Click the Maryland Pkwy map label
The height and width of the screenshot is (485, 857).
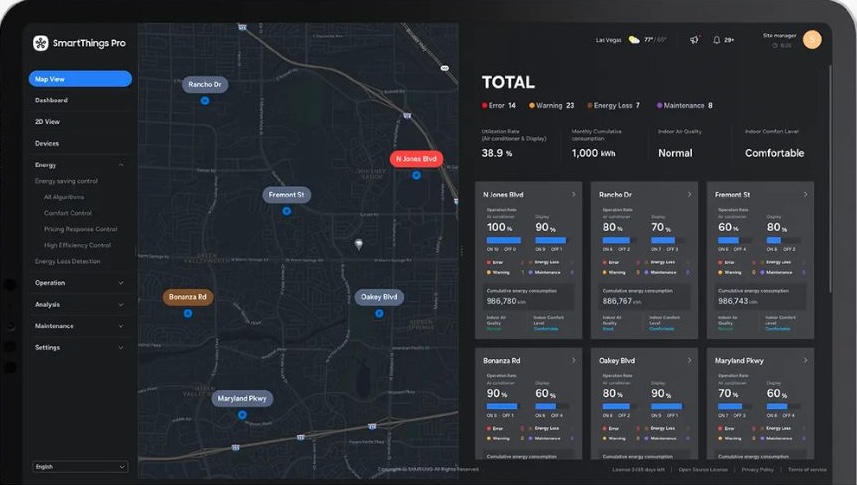coord(242,399)
